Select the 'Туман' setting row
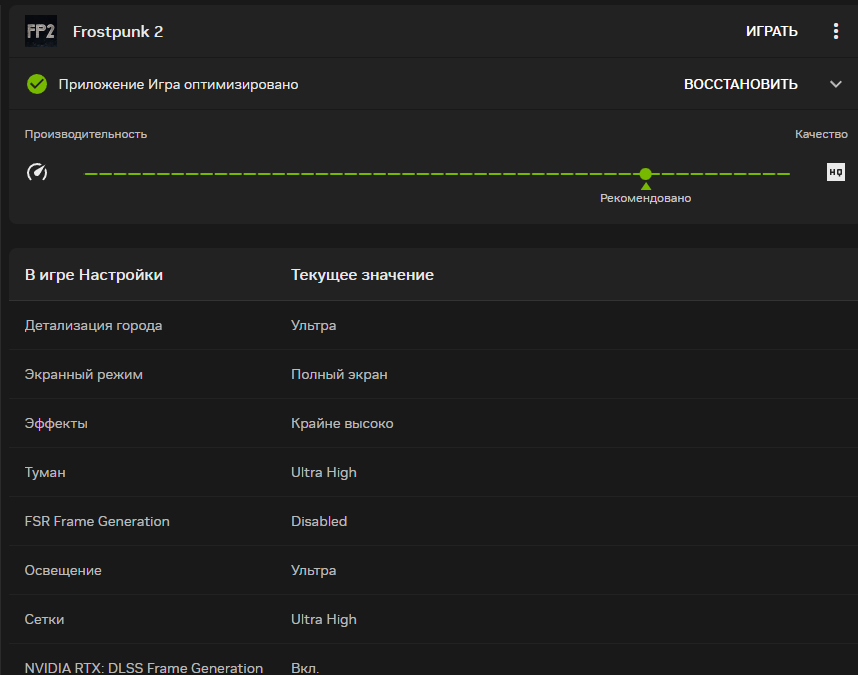Image resolution: width=858 pixels, height=675 pixels. point(433,472)
